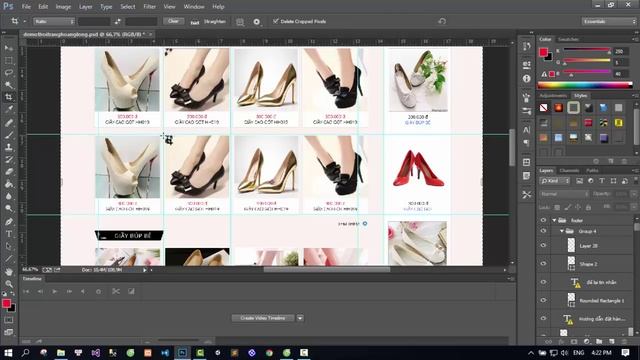The height and width of the screenshot is (360, 640).
Task: Toggle the pixel layer filter icon
Action: tap(580, 181)
